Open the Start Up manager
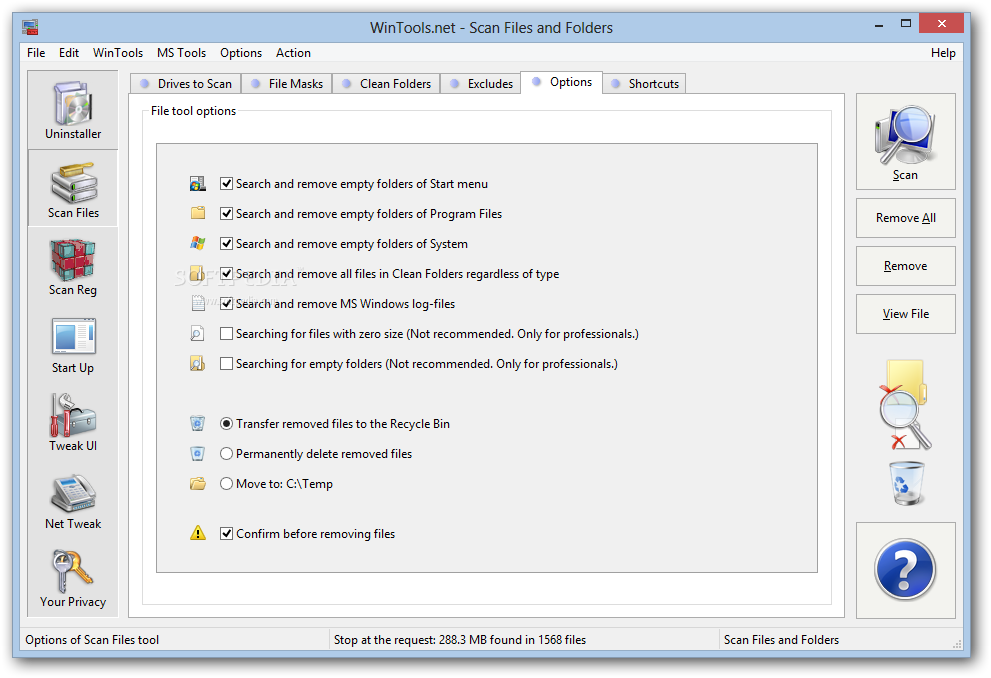The height and width of the screenshot is (678, 991). point(73,345)
